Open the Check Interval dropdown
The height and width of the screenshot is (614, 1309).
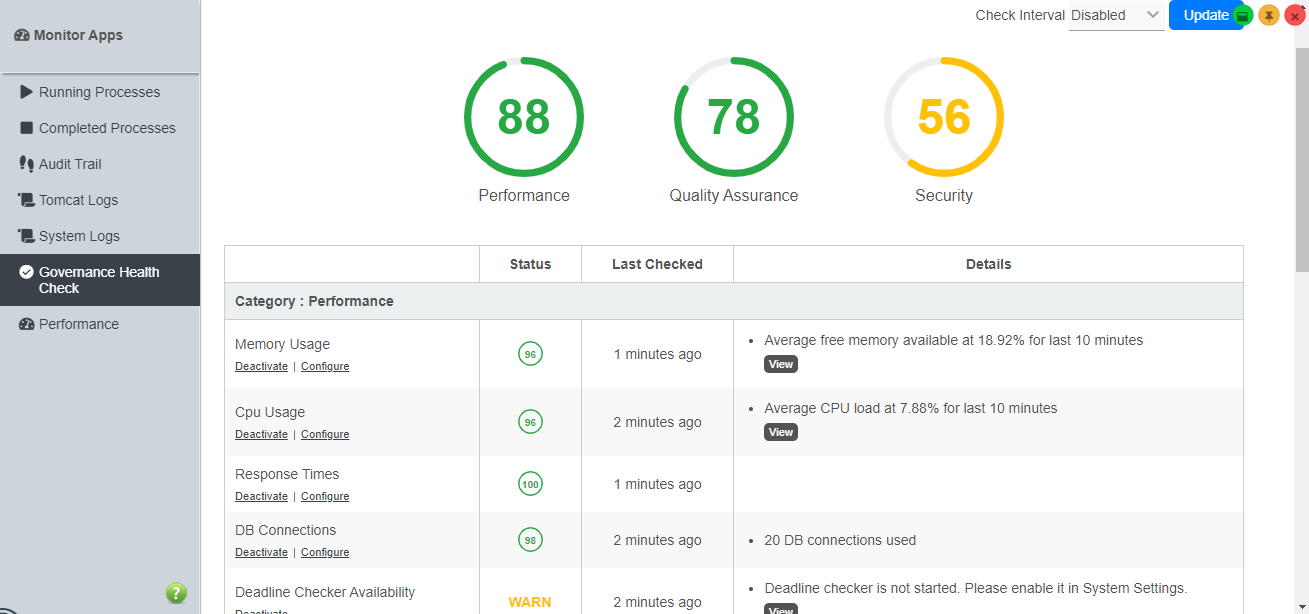(x=1115, y=16)
